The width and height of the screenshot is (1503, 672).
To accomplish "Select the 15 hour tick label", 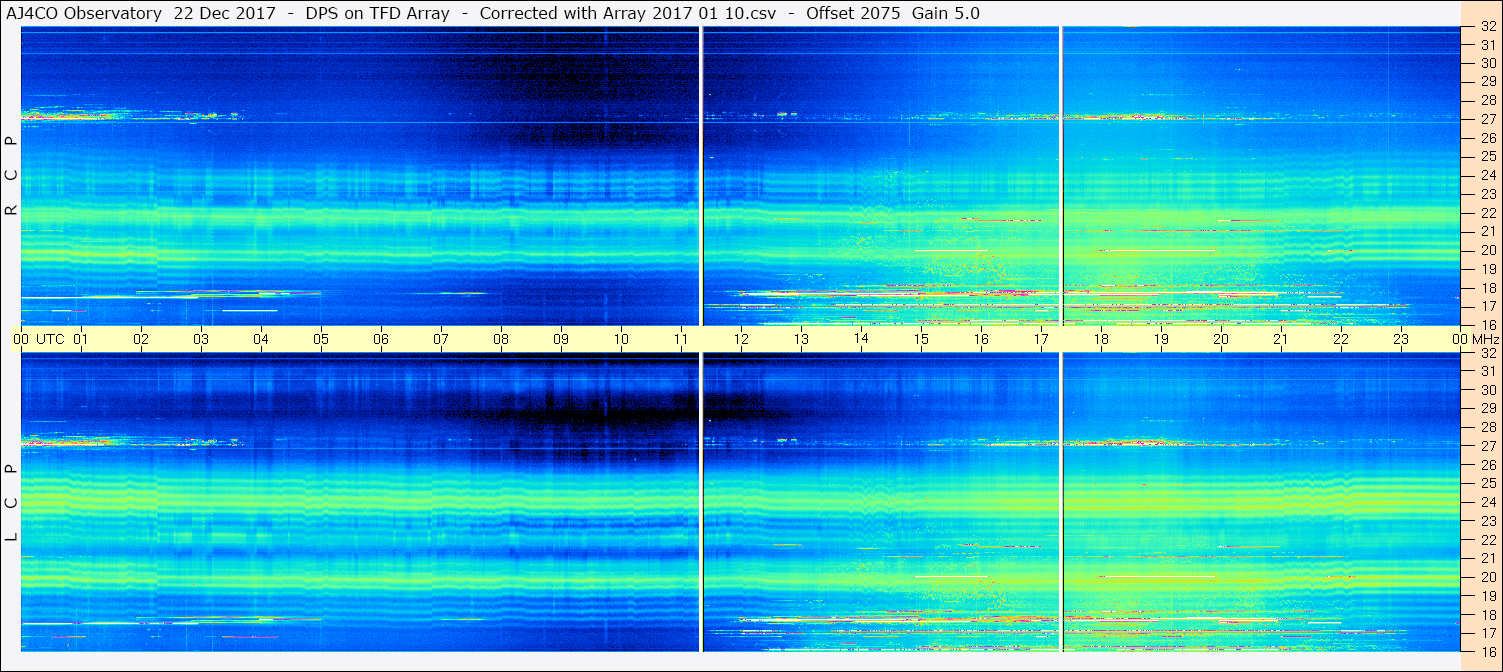I will coord(921,339).
